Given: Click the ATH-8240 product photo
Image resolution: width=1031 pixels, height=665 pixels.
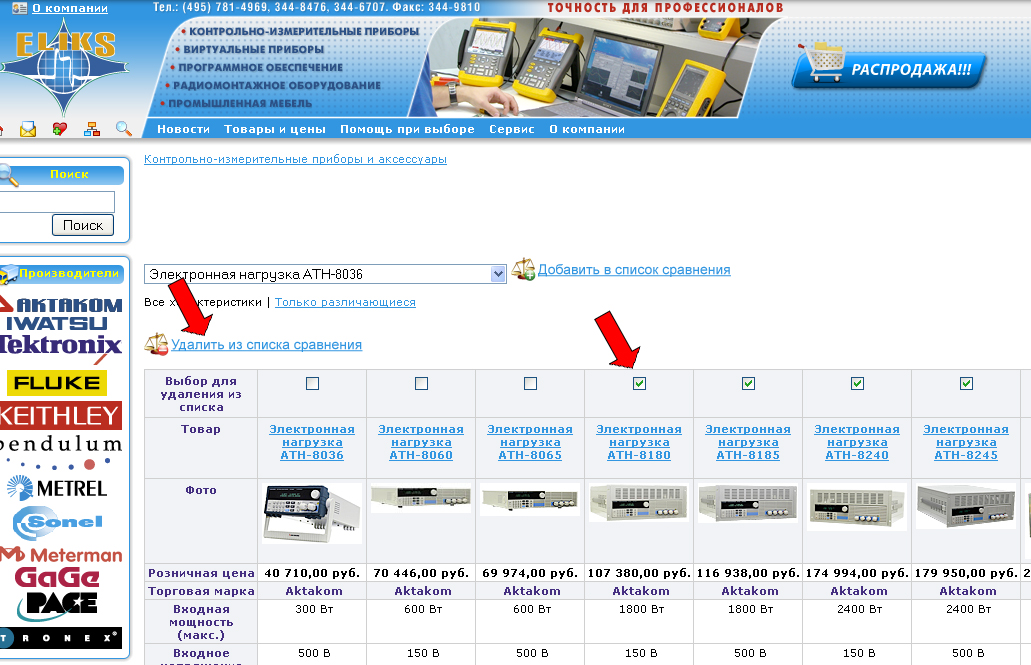Looking at the screenshot, I should click(857, 507).
